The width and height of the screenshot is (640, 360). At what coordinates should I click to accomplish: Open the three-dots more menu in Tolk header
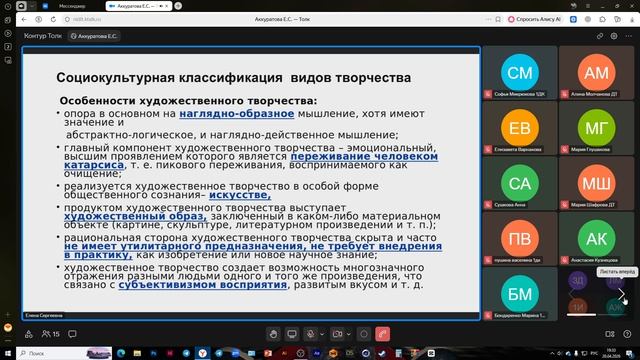coord(629,36)
